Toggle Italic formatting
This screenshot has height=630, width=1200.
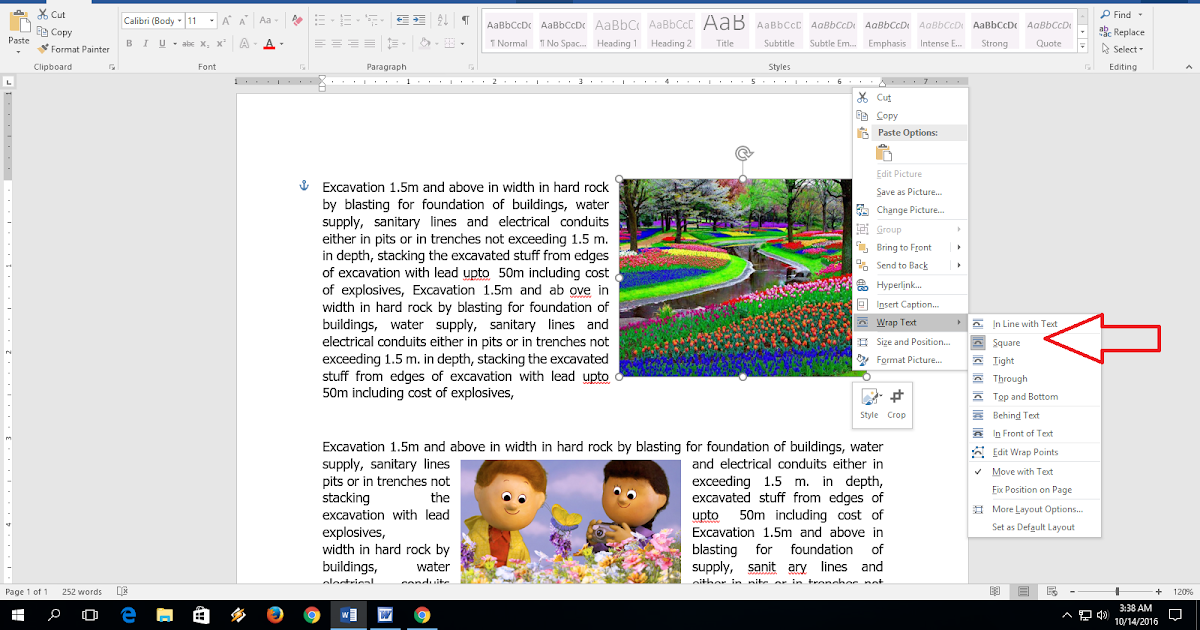pos(146,43)
